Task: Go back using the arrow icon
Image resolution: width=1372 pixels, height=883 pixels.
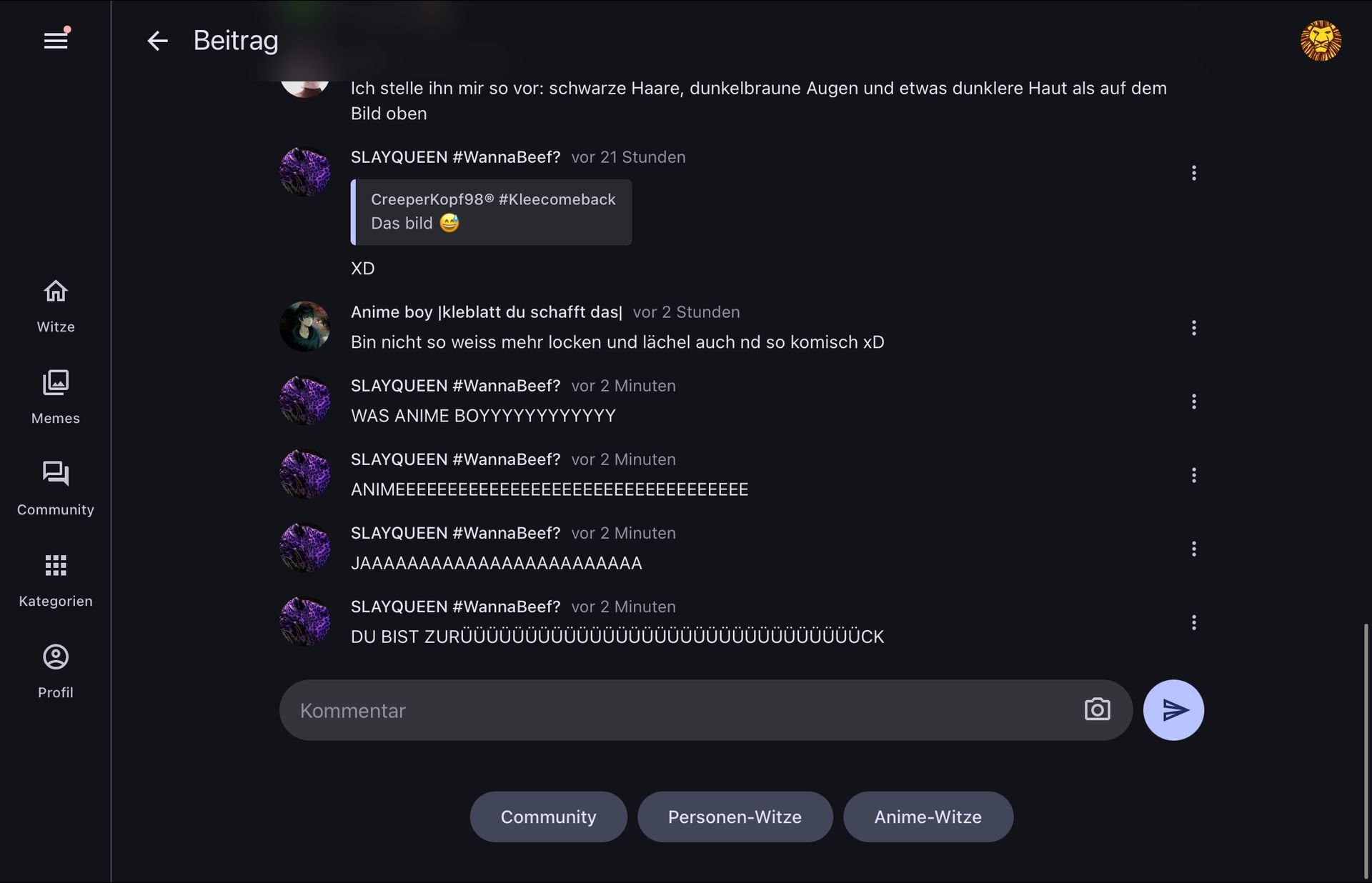Action: (157, 41)
